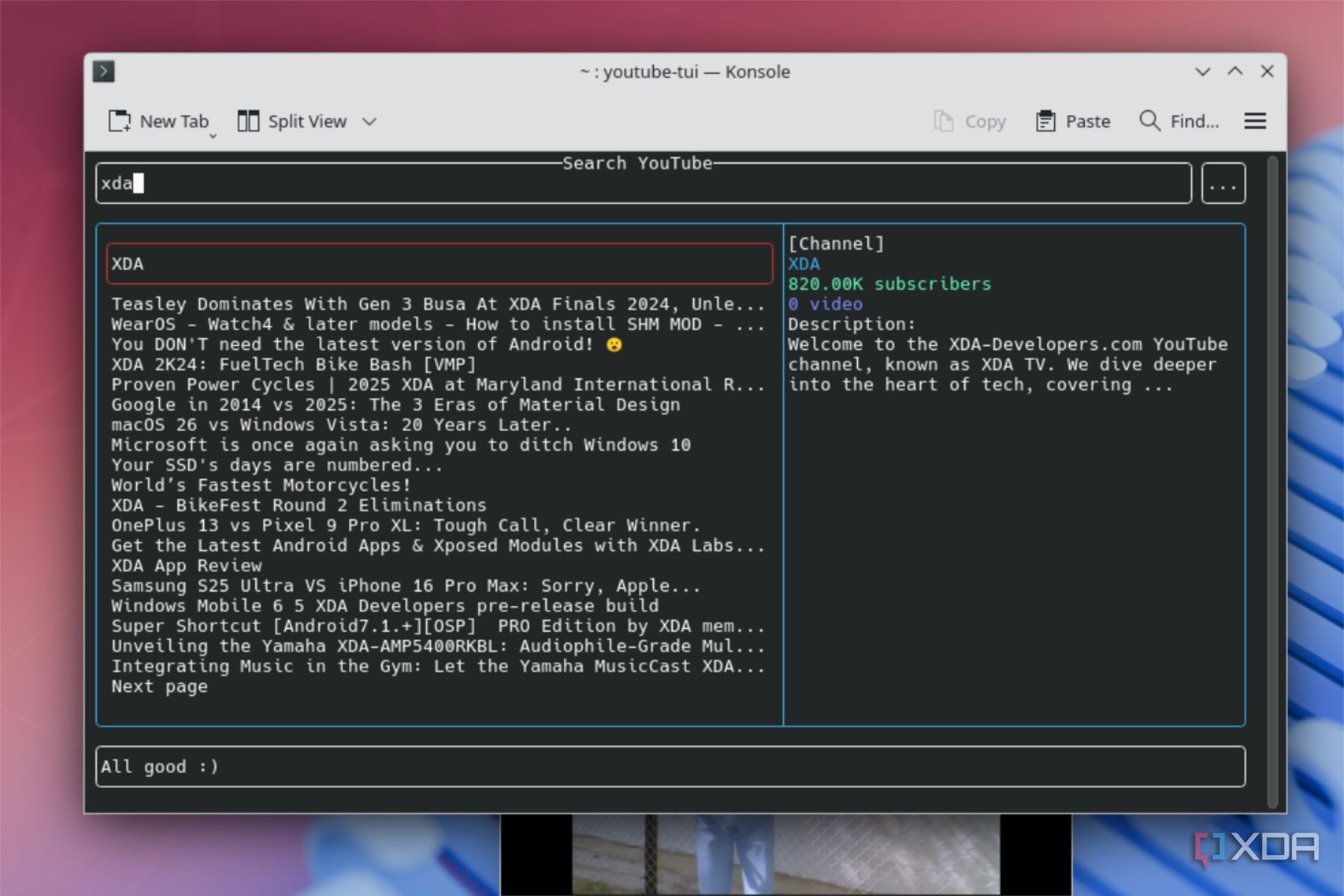Open the Konsole hamburger menu

[1255, 121]
